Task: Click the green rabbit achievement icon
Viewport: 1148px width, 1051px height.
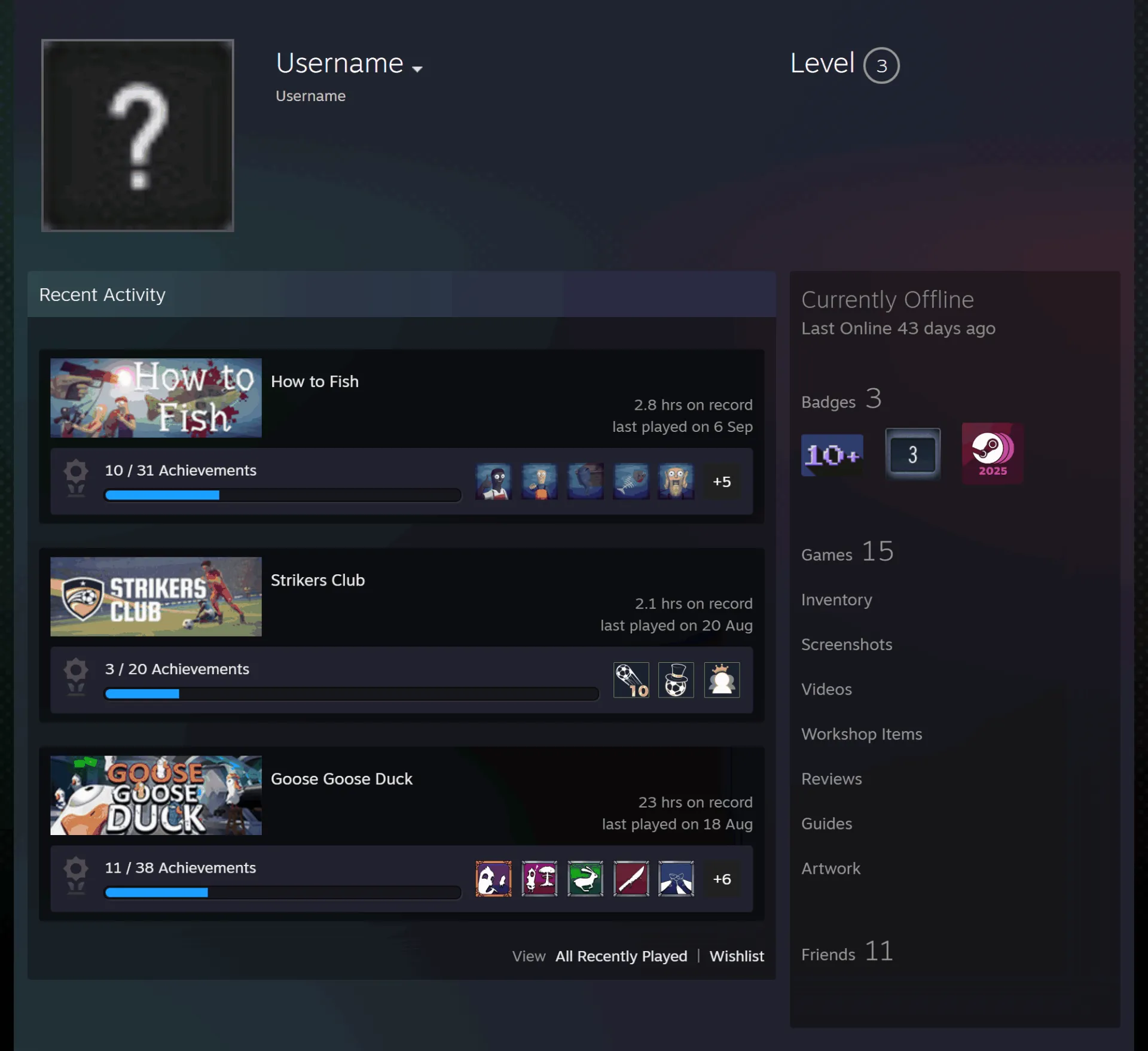Action: 585,879
